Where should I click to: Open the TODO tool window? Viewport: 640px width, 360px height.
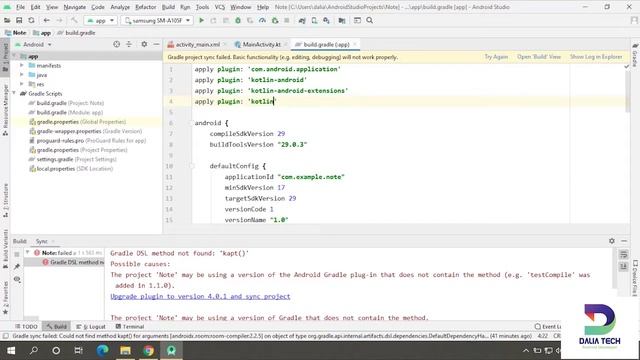pyautogui.click(x=26, y=327)
